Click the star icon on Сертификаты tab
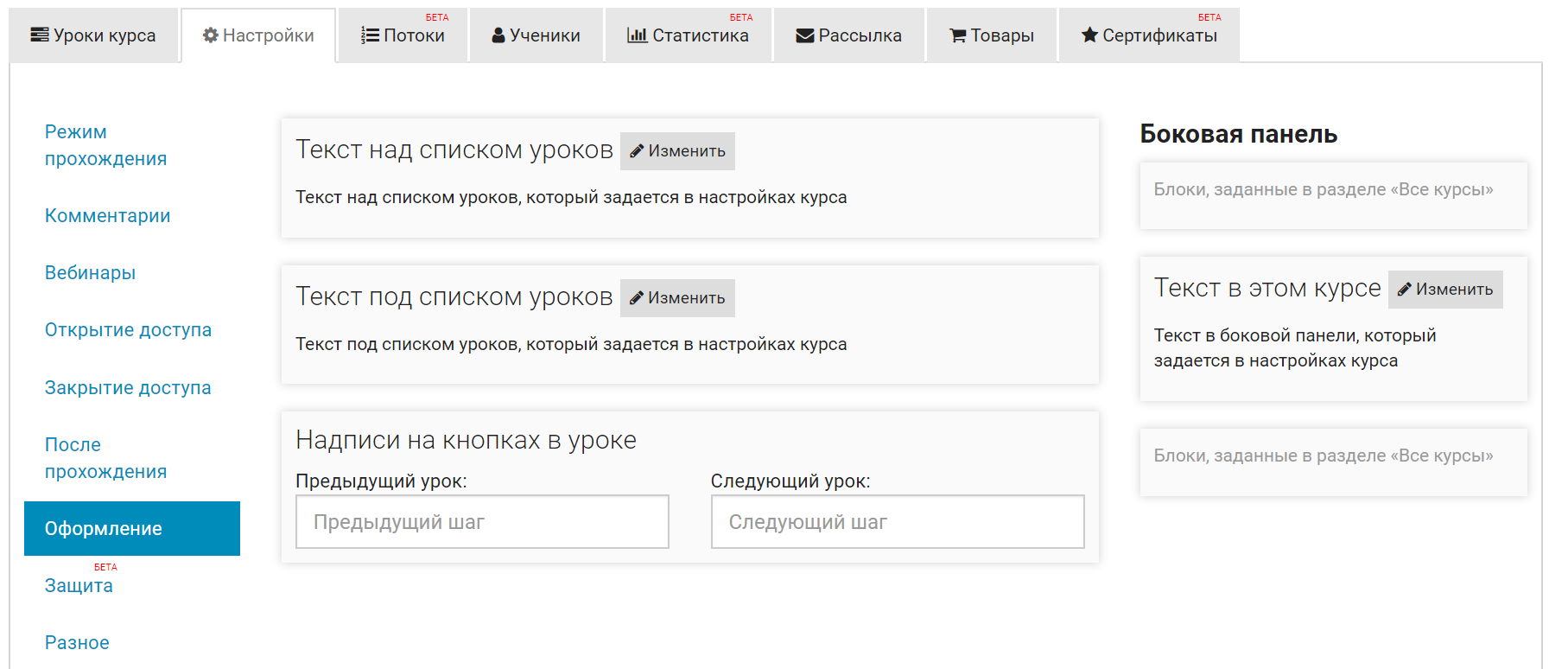This screenshot has height=669, width=1568. (x=1089, y=35)
